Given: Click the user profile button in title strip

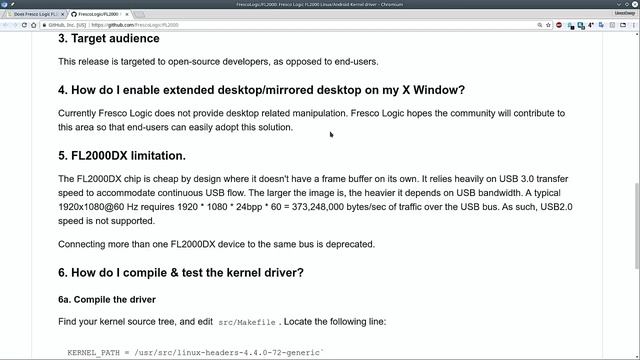Looking at the screenshot, I should click(x=624, y=13).
